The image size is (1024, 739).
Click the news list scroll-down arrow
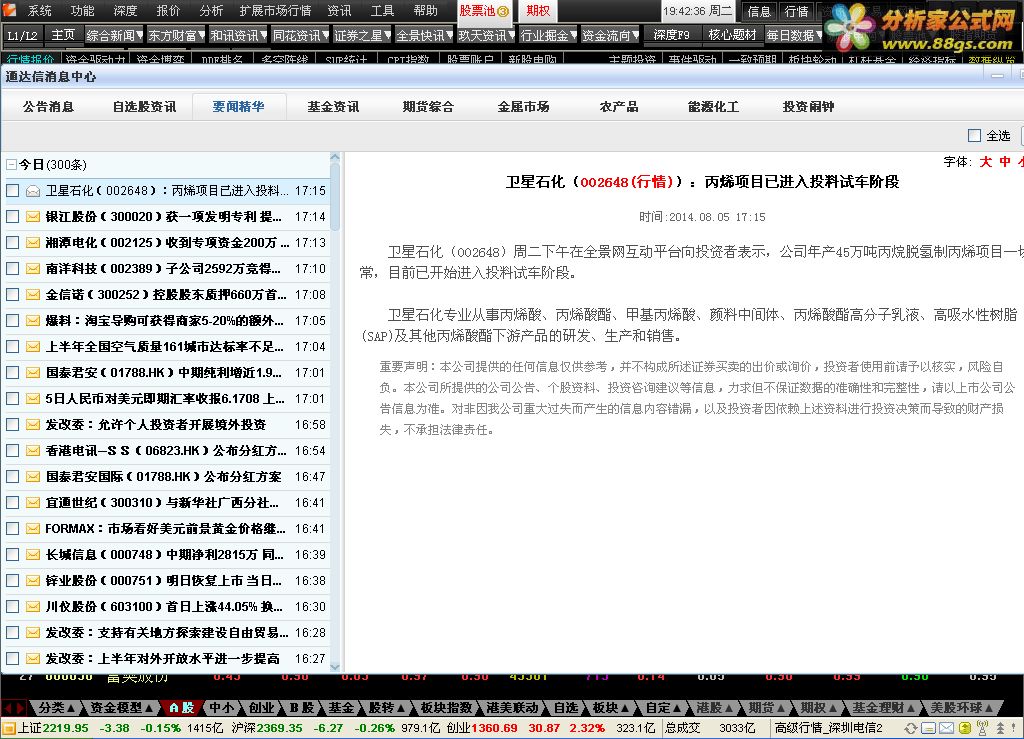[335, 667]
